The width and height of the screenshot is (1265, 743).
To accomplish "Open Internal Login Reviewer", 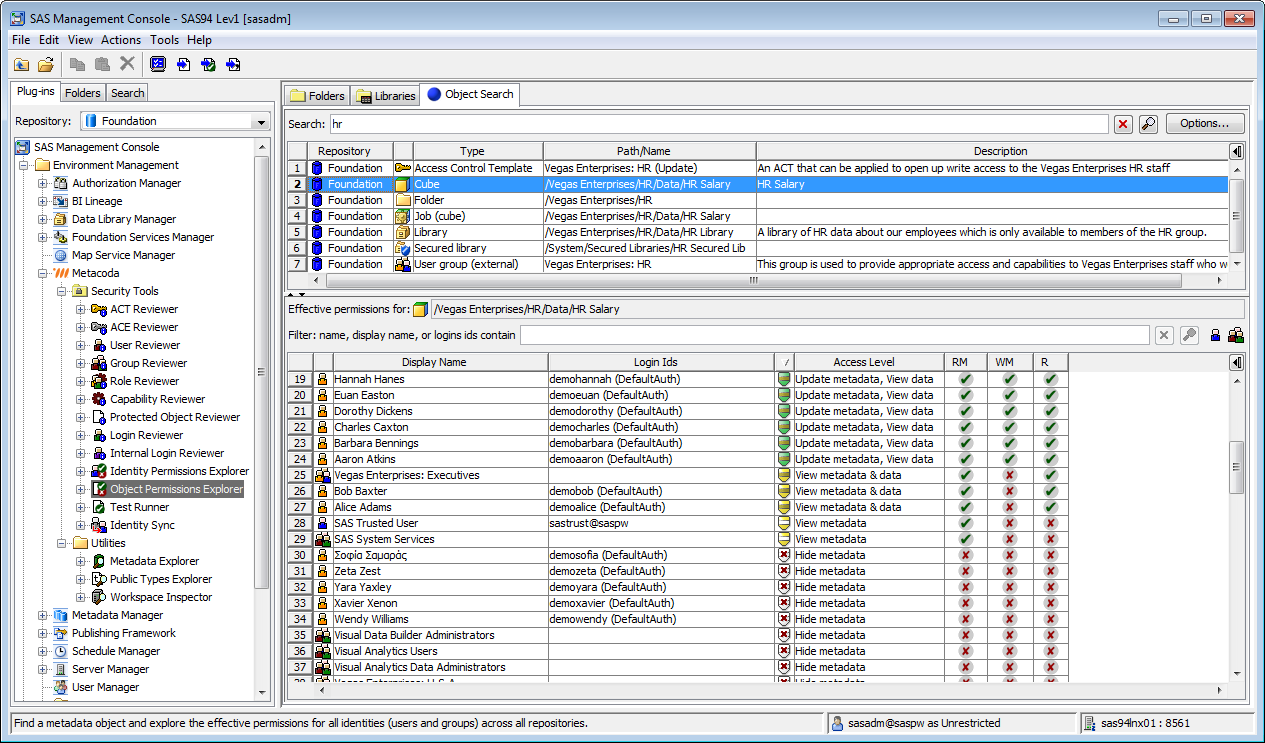I will point(167,453).
